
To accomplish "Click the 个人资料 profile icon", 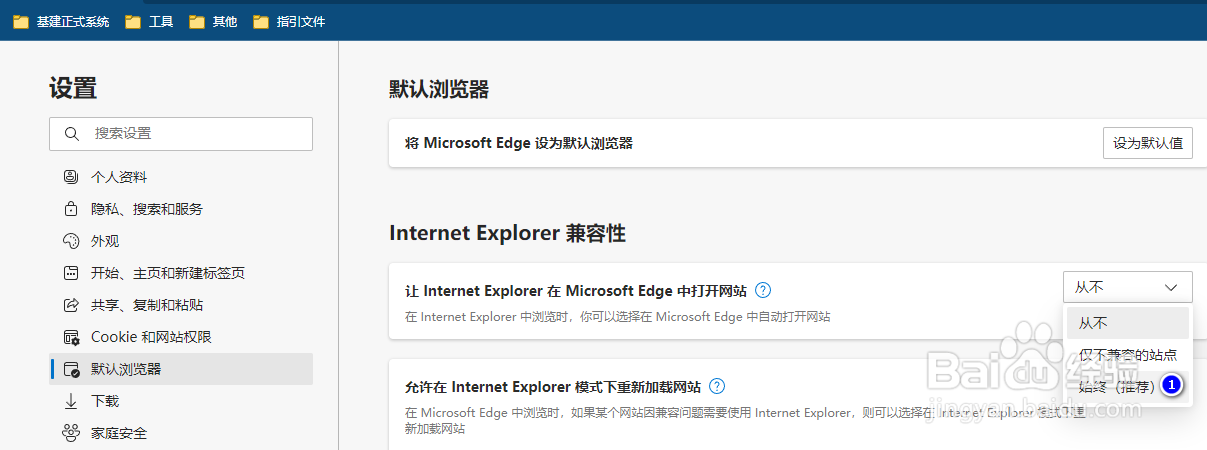I will pos(71,177).
